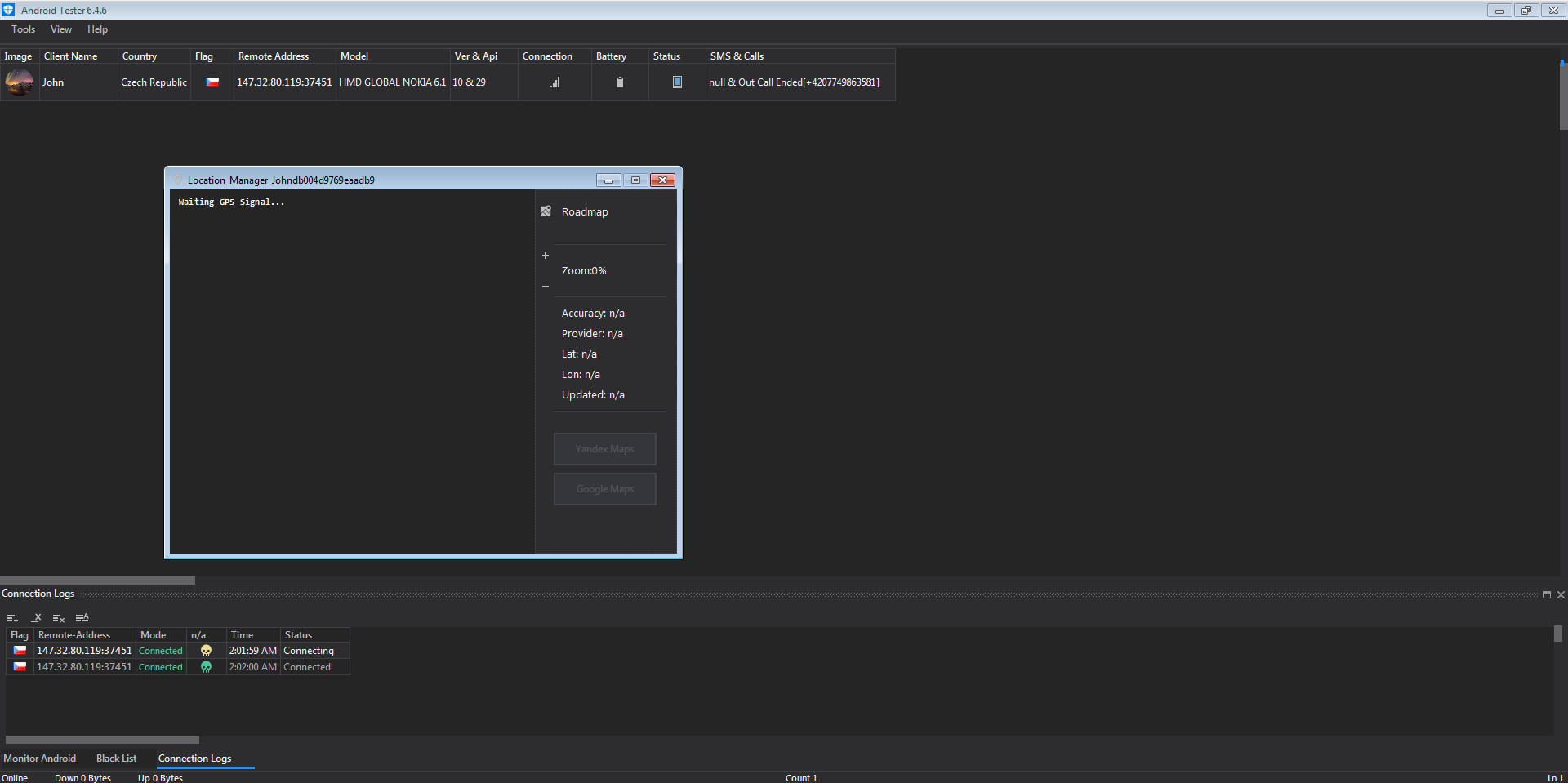Click the clear all logs icon
The height and width of the screenshot is (783, 1568).
click(x=59, y=618)
